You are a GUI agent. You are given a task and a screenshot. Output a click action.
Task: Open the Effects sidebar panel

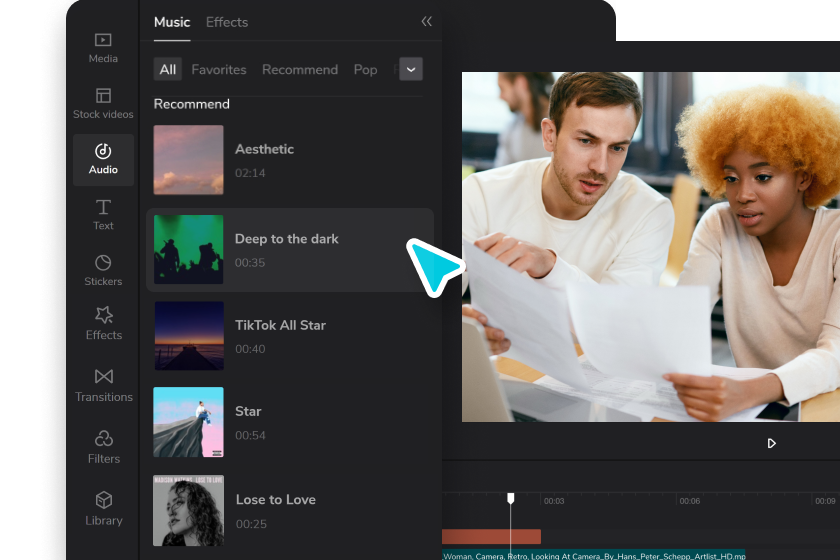pyautogui.click(x=103, y=324)
